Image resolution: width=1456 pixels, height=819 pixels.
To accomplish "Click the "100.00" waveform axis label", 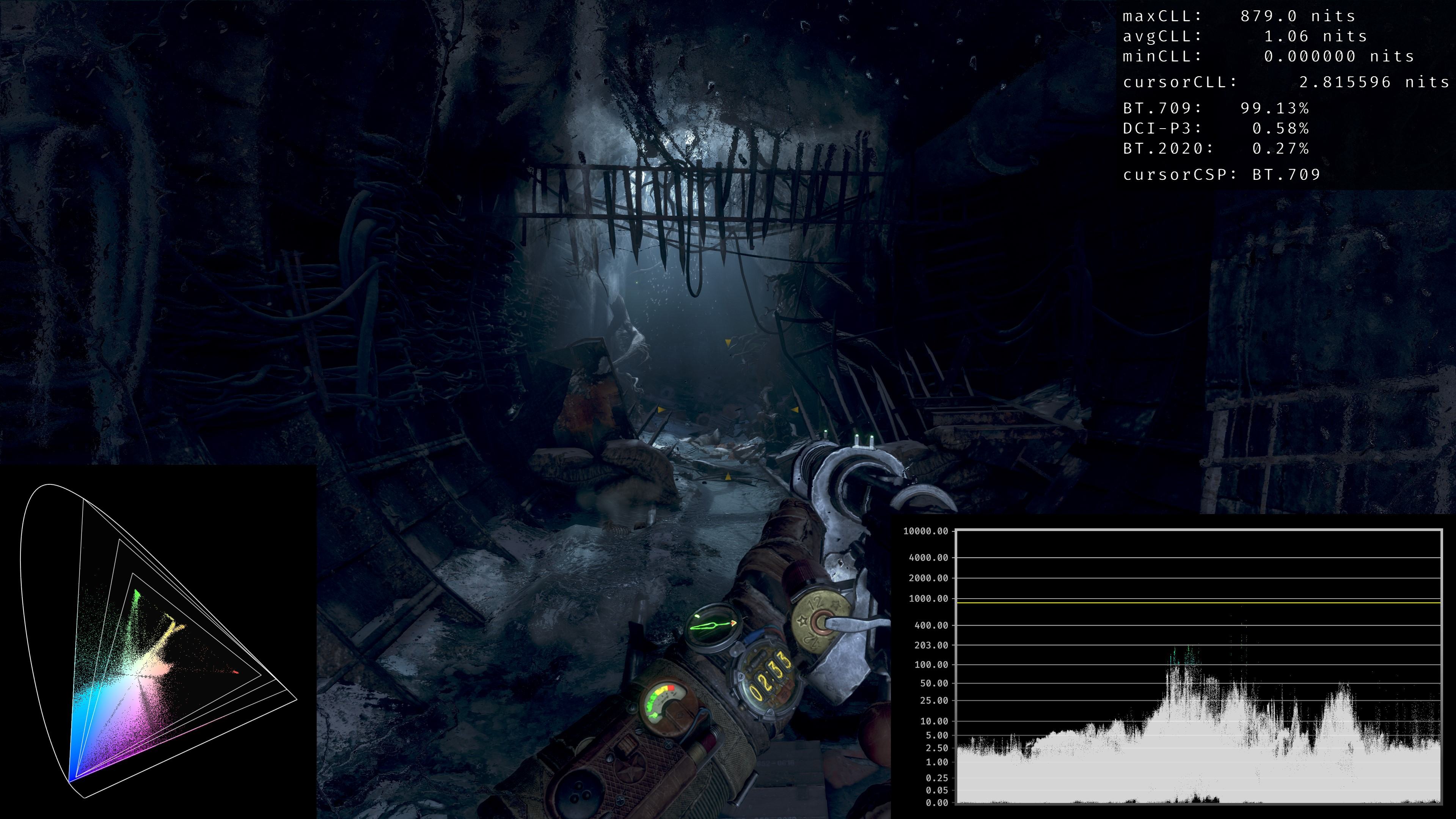I will click(x=931, y=665).
